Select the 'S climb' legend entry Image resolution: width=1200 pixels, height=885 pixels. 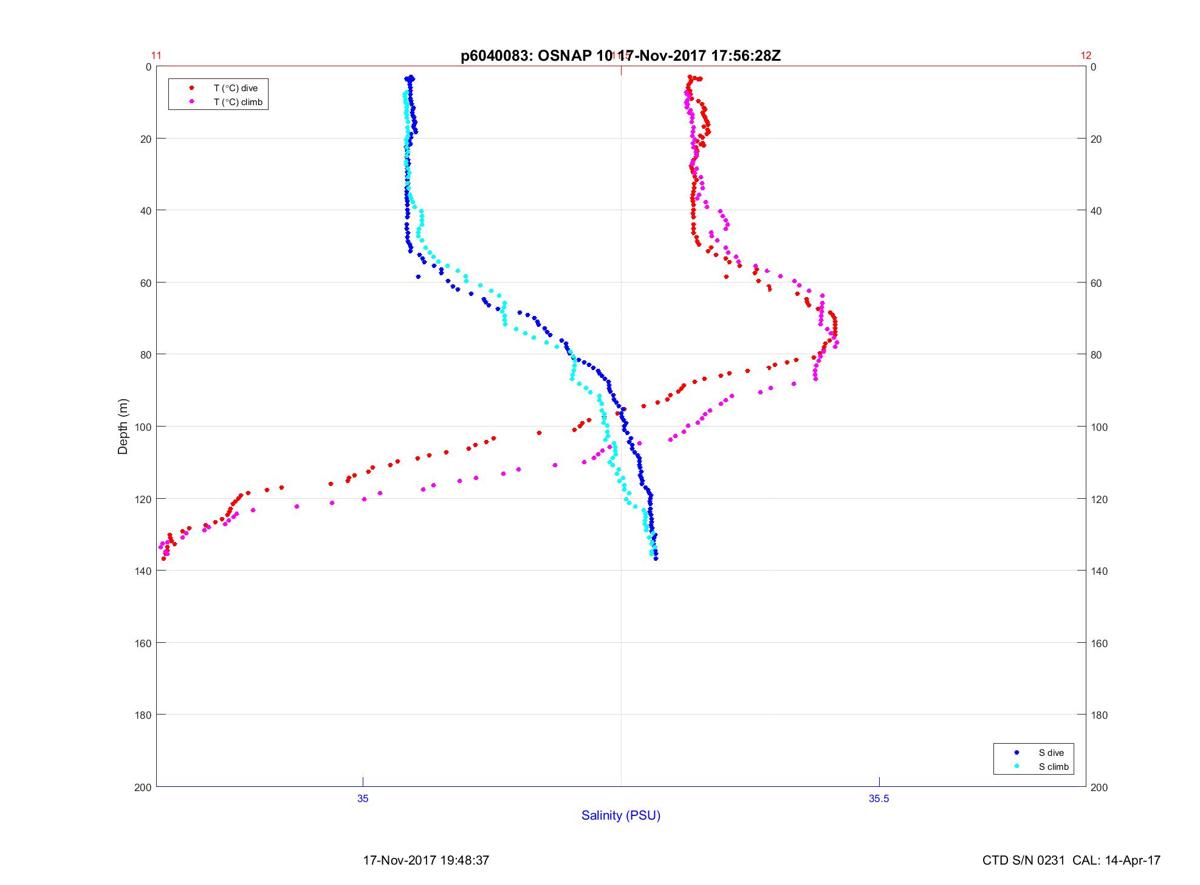[x=1054, y=766]
